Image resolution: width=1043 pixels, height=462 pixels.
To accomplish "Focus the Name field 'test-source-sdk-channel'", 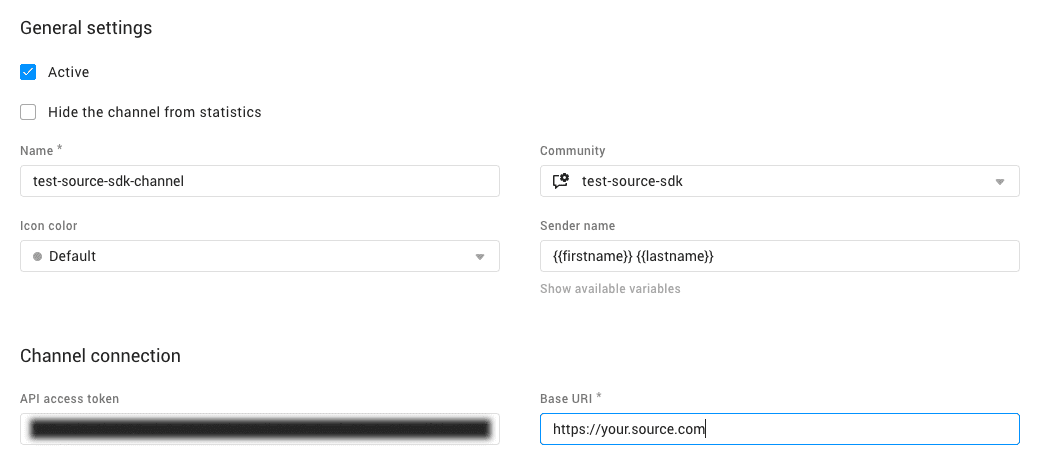I will [259, 181].
